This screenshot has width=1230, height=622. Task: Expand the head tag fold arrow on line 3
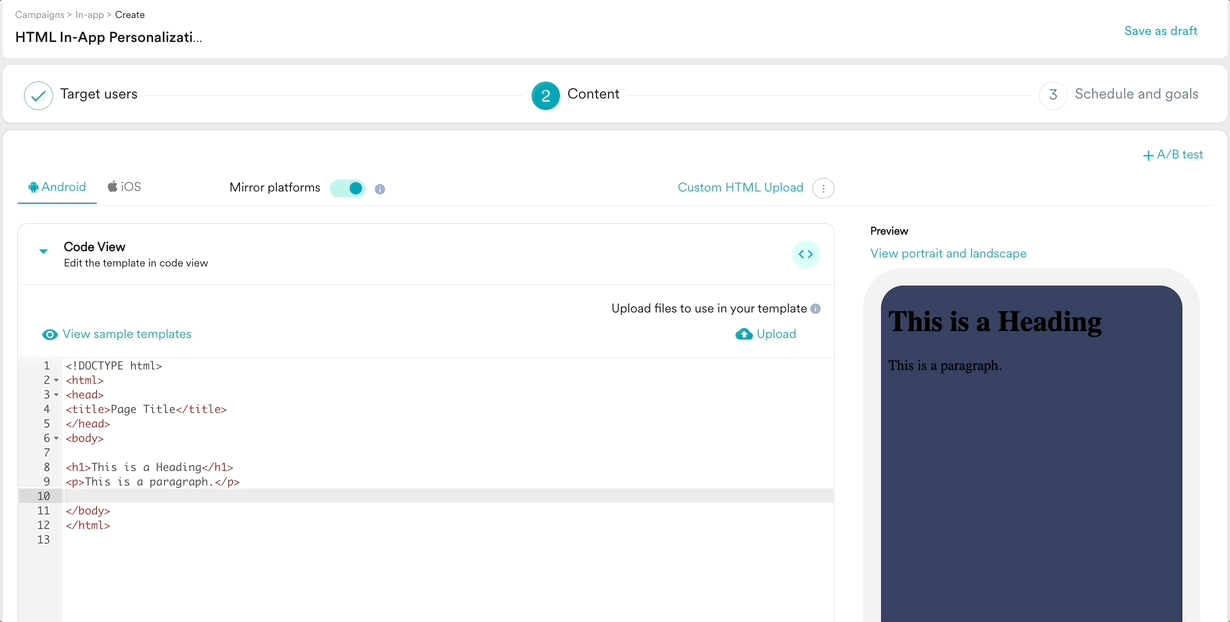pyautogui.click(x=54, y=394)
